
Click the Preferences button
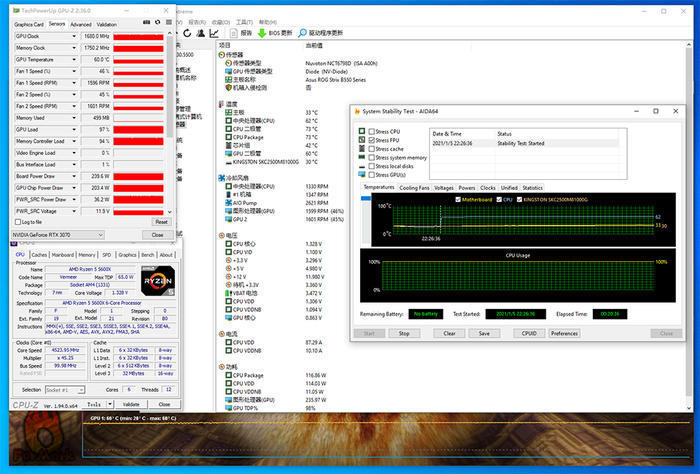(x=564, y=333)
